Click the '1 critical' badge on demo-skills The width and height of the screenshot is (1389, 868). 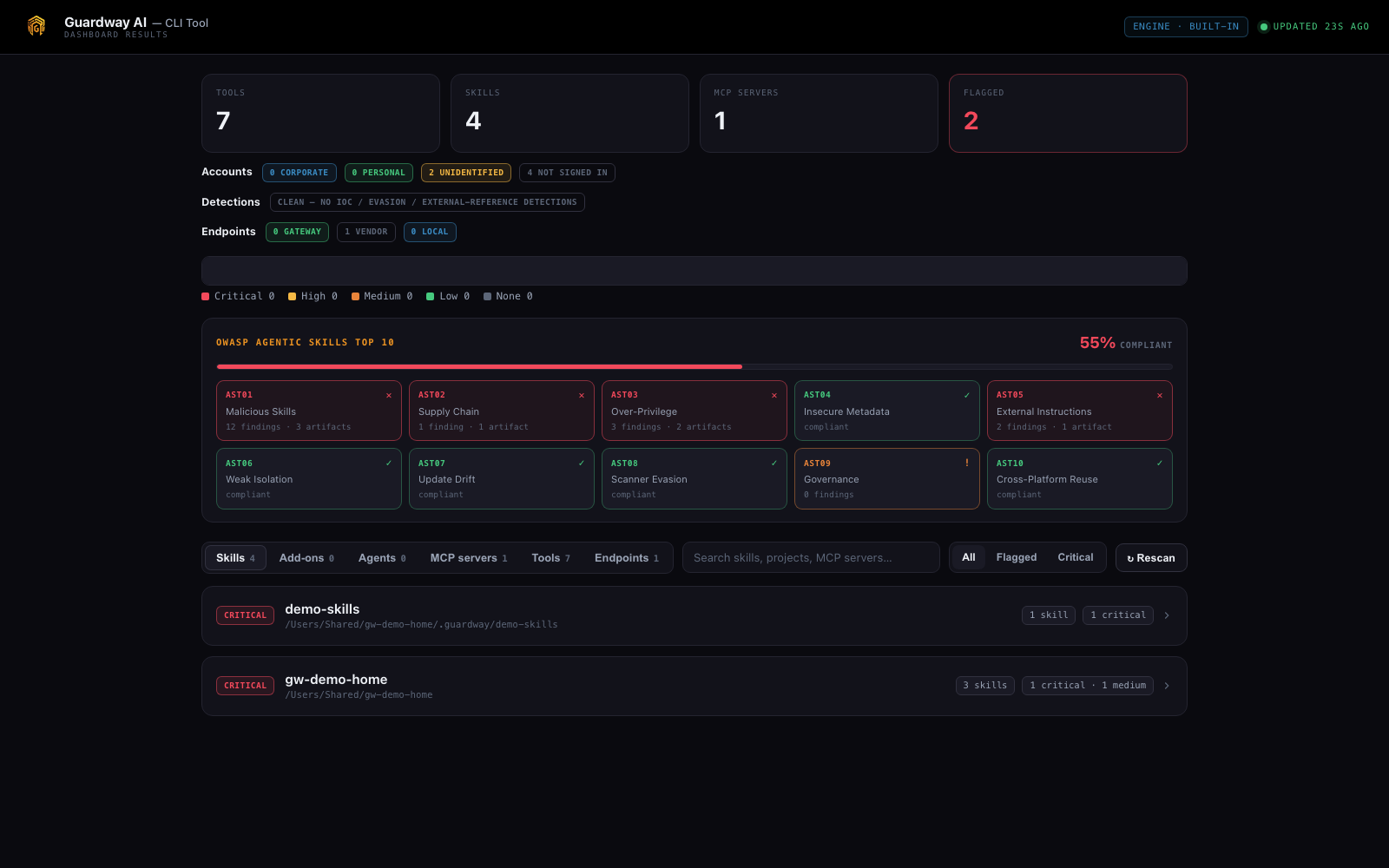[1118, 615]
